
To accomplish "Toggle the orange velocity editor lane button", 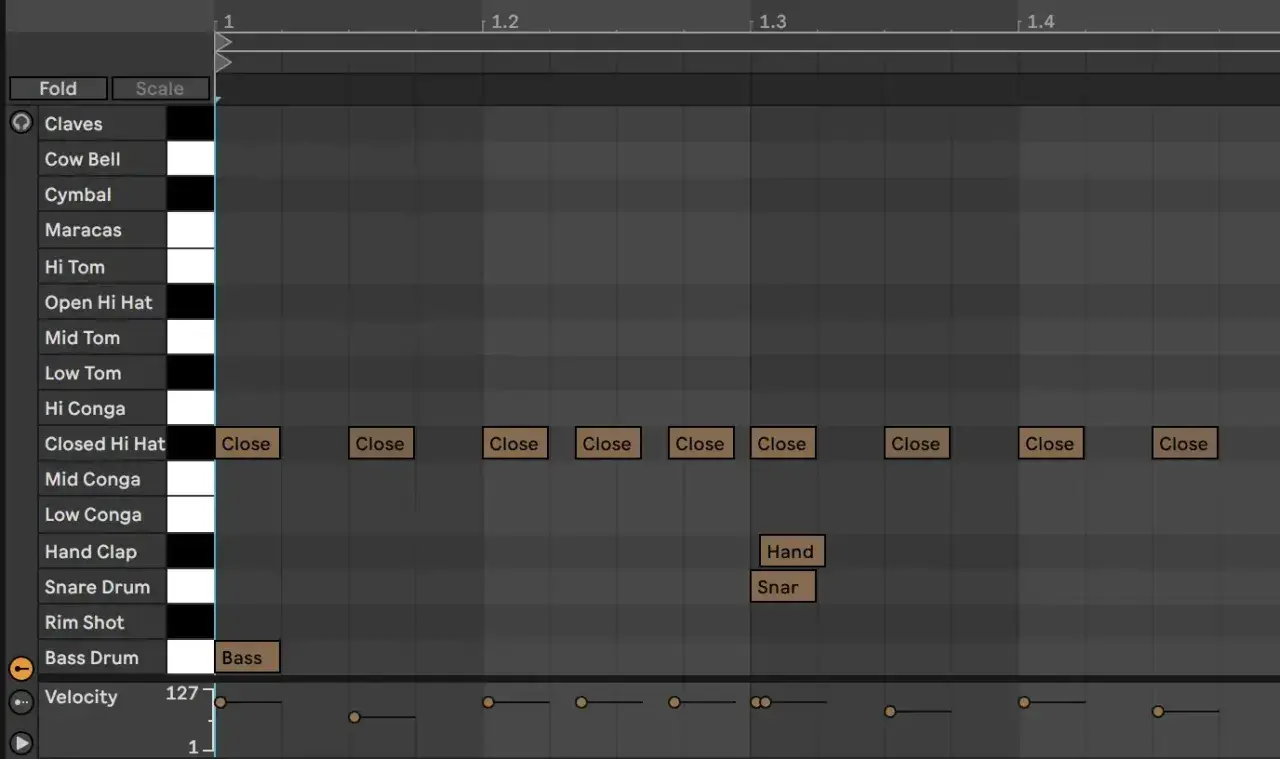I will coord(21,668).
